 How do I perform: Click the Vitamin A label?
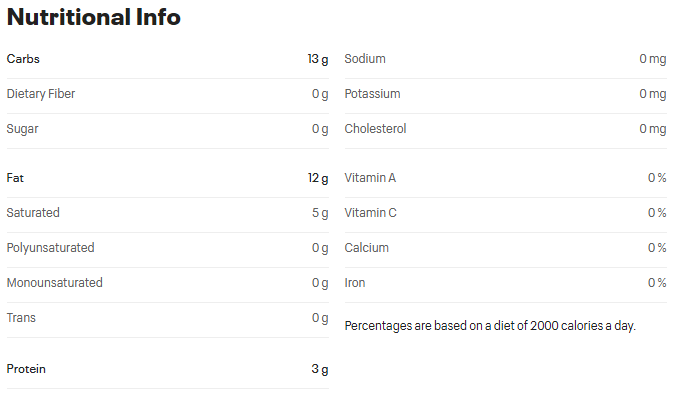point(370,178)
